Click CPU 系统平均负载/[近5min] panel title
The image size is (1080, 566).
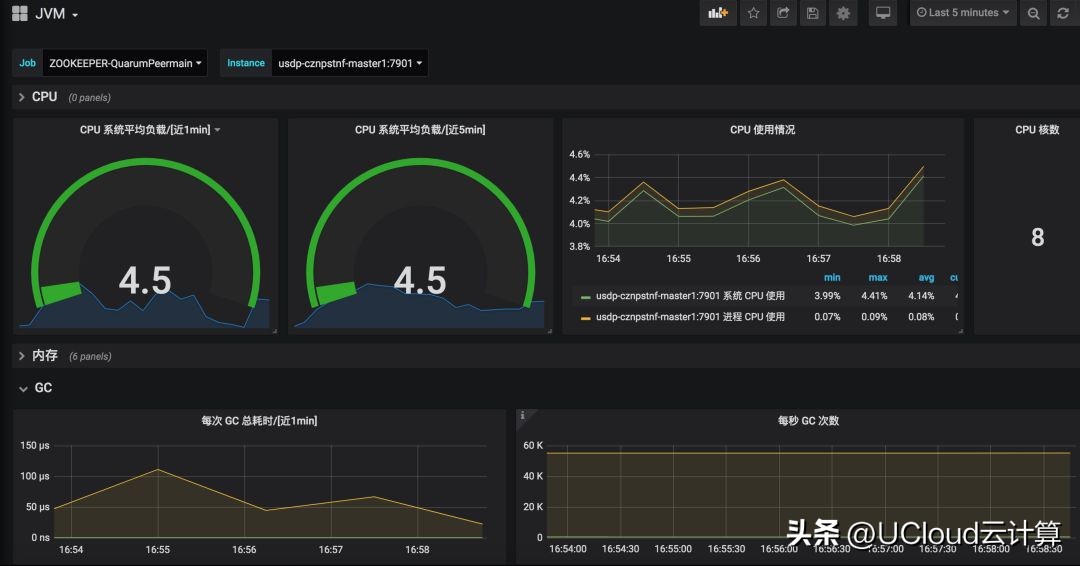coord(420,129)
